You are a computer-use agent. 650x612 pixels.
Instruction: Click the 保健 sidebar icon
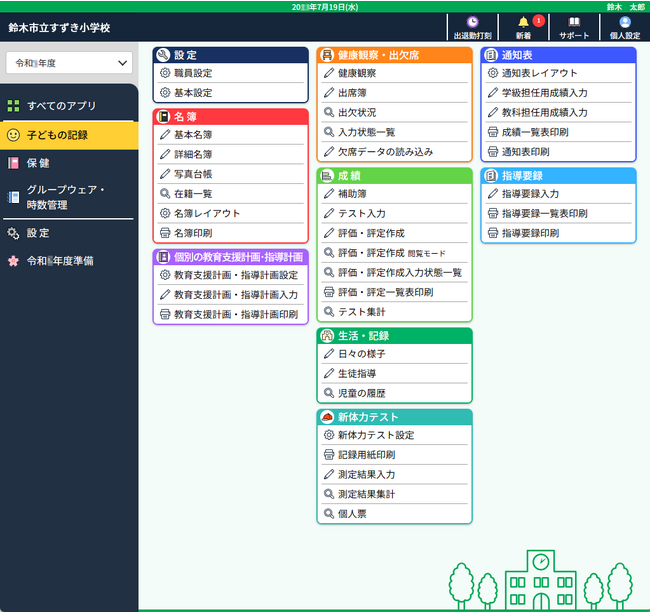[x=13, y=163]
